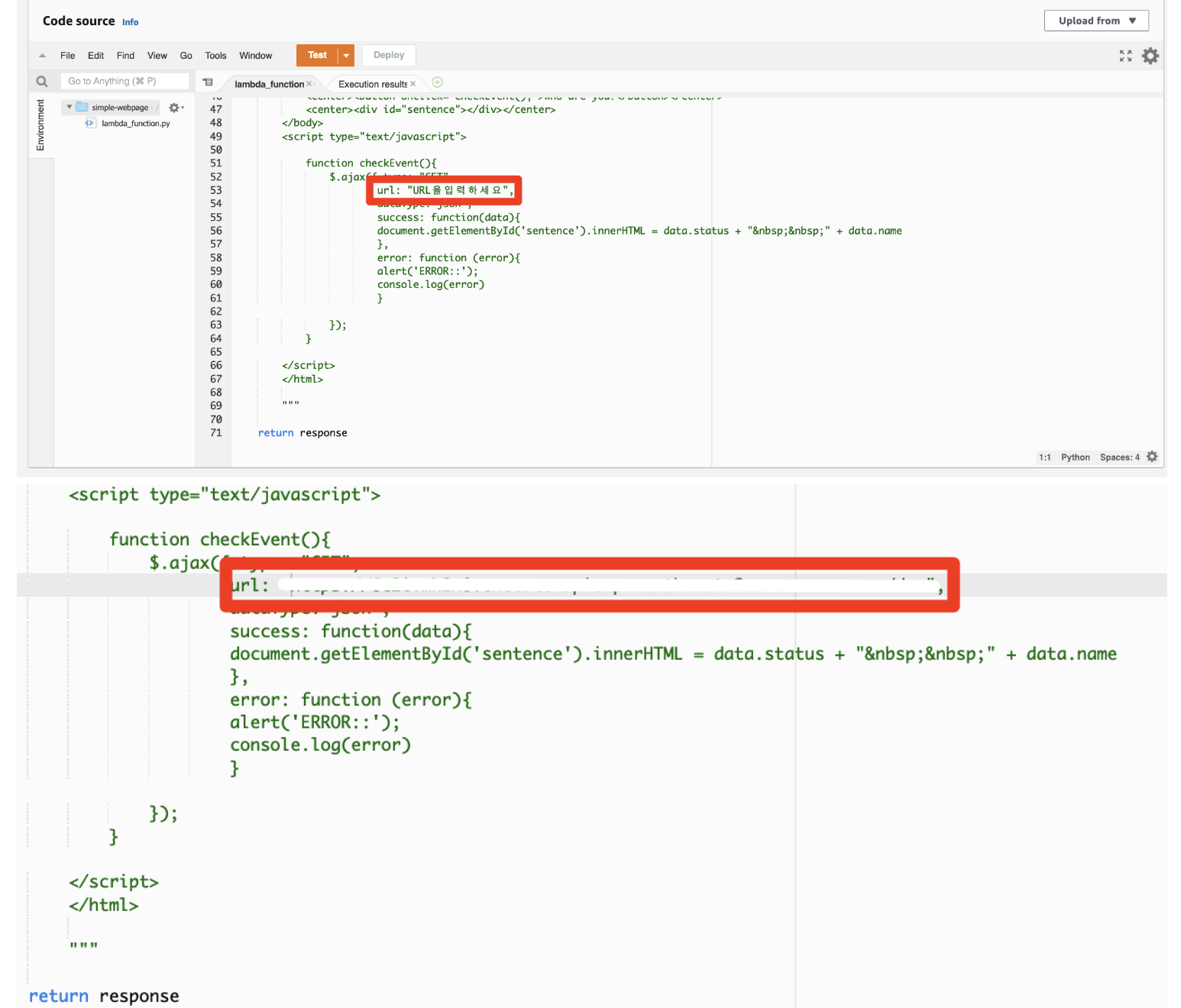Click the "alert('ERROR::');" line in editor

click(427, 271)
